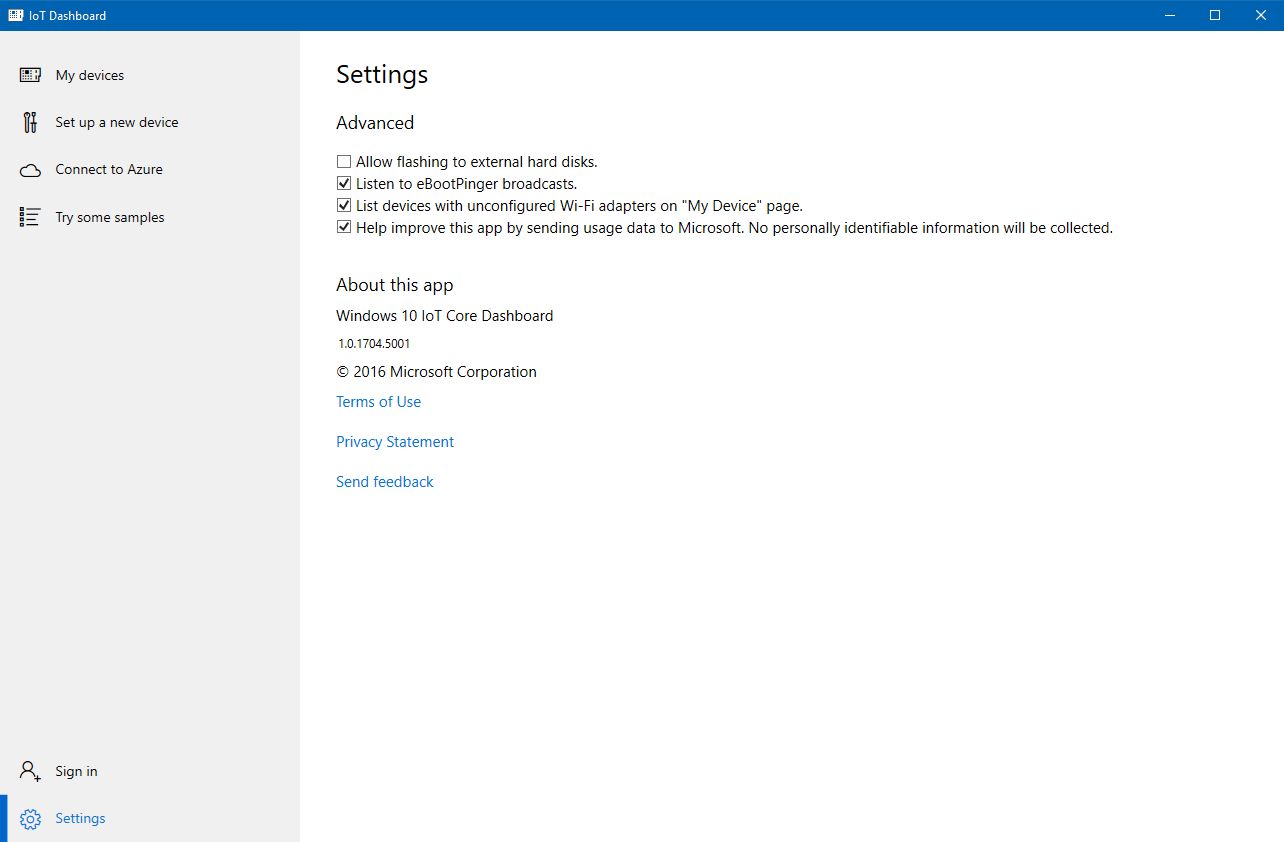Open the Privacy Statement link
This screenshot has width=1284, height=842.
coord(395,442)
